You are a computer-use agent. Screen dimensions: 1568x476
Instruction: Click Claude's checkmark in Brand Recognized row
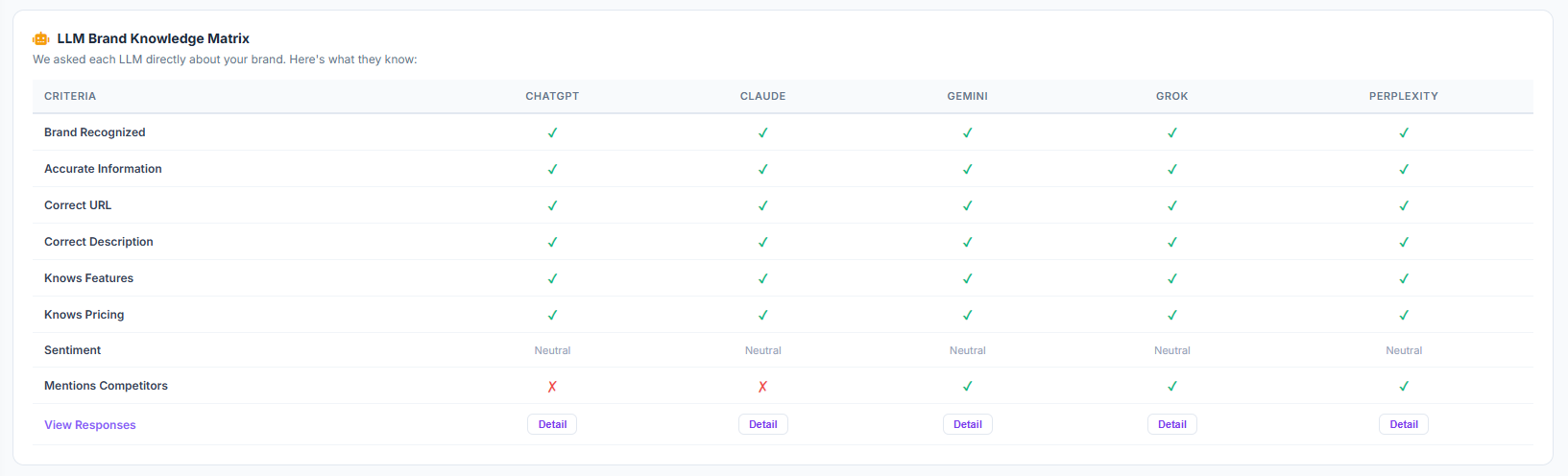click(763, 133)
